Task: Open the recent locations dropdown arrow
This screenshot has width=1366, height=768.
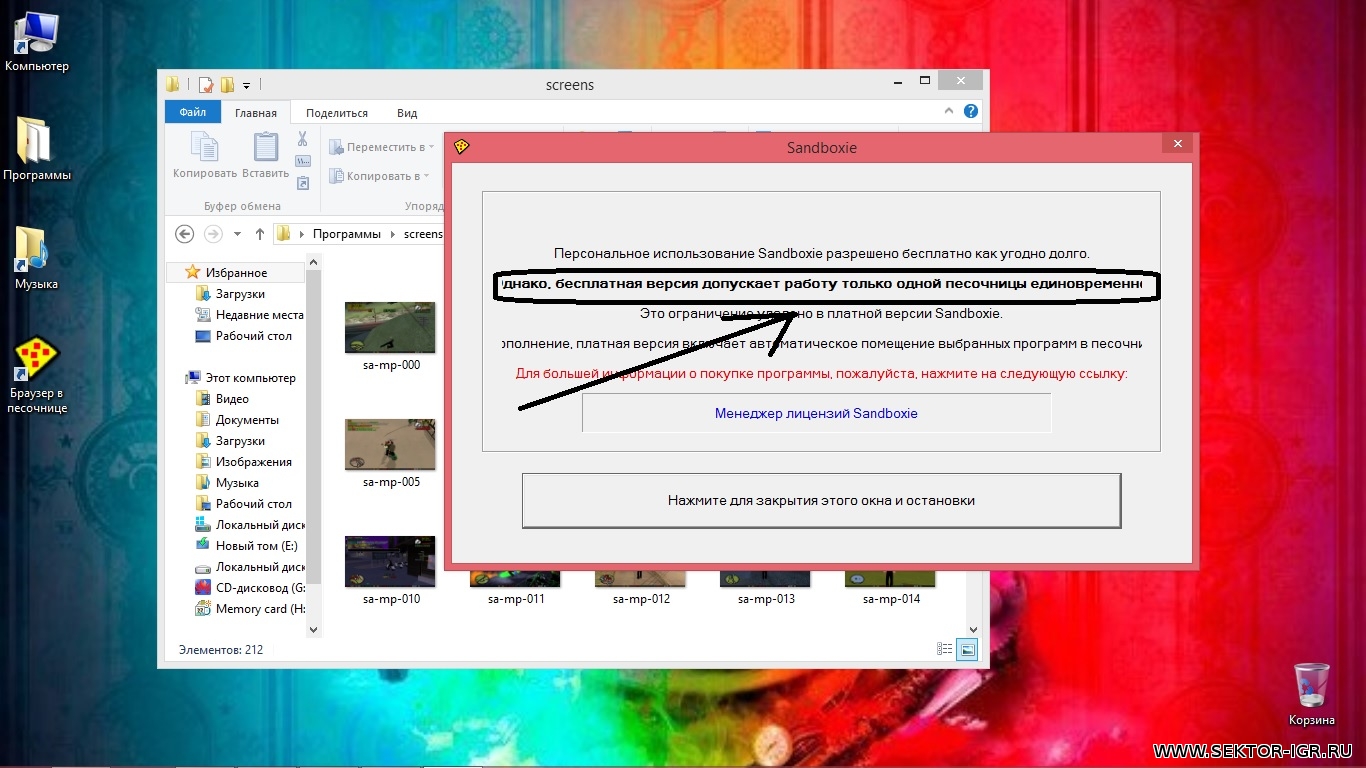Action: (x=237, y=234)
